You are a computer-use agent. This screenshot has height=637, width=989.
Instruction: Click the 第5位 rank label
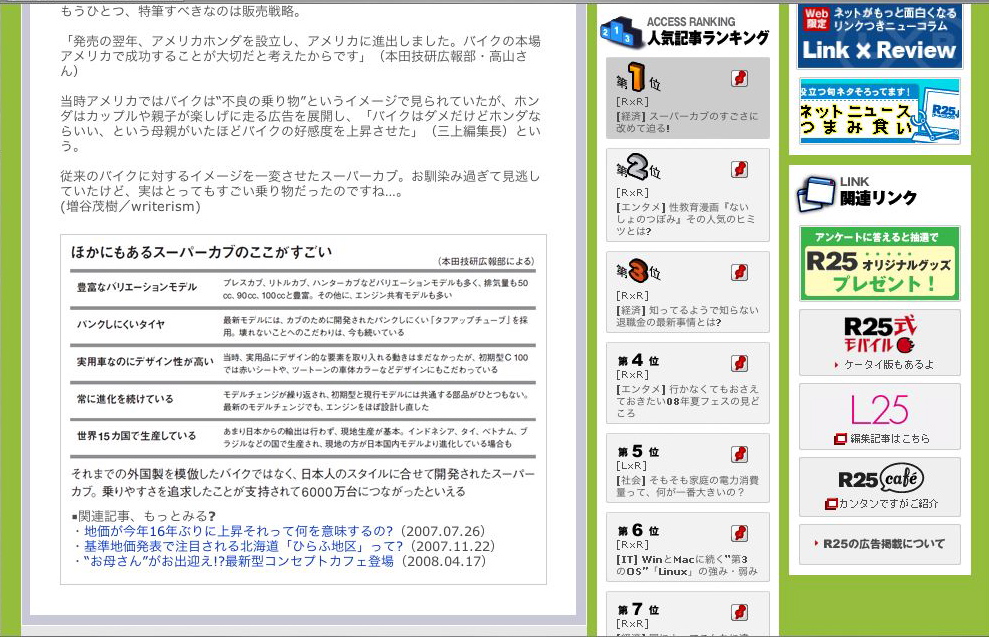[x=638, y=452]
